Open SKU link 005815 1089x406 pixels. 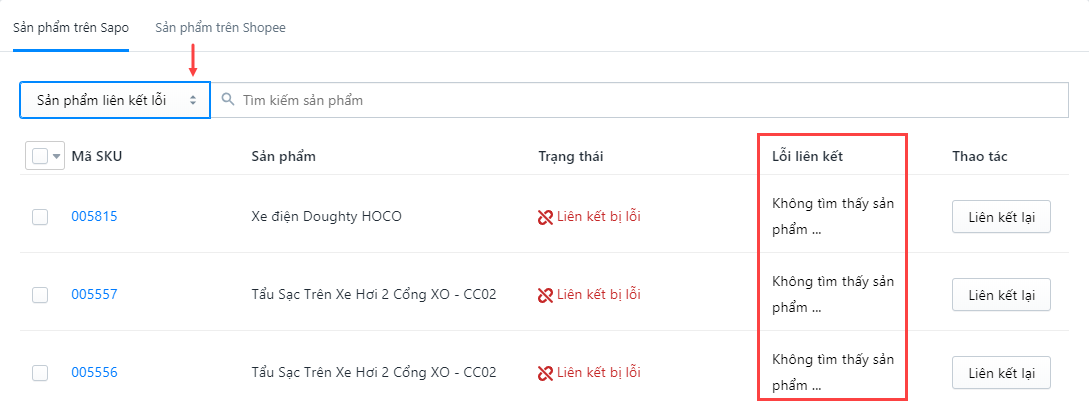click(94, 217)
